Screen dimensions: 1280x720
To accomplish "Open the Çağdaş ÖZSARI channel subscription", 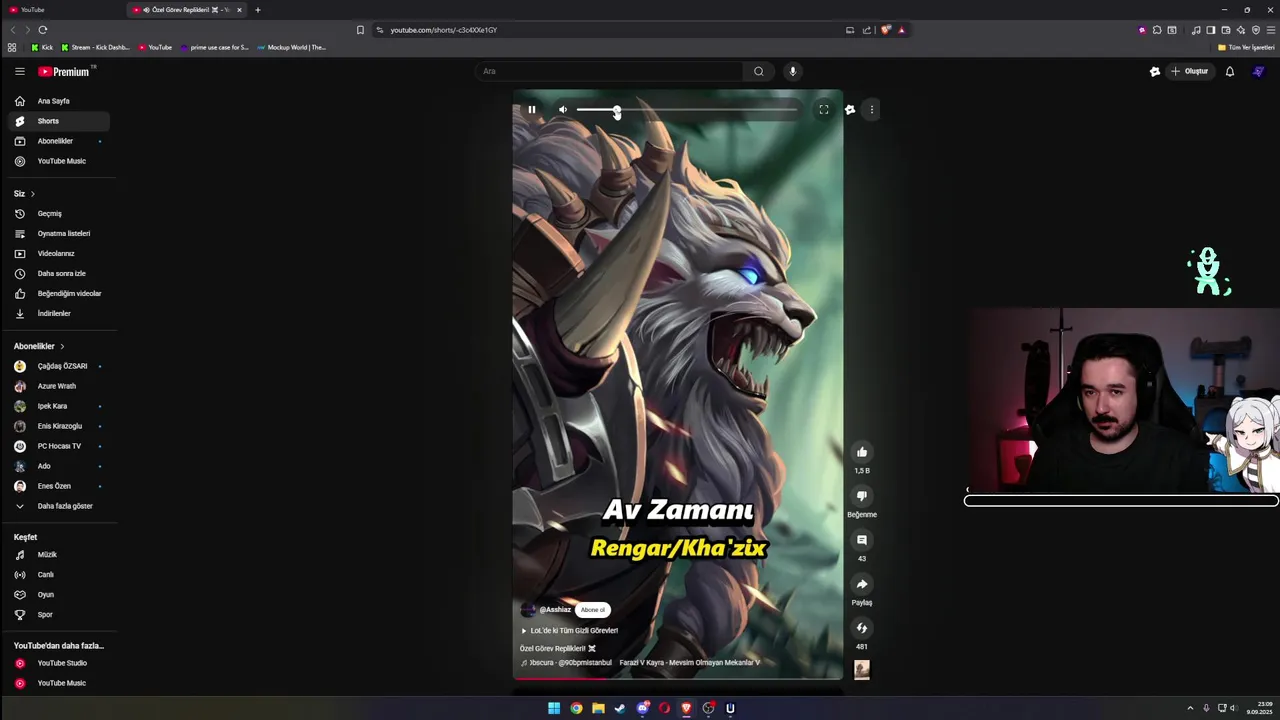I will [x=59, y=366].
